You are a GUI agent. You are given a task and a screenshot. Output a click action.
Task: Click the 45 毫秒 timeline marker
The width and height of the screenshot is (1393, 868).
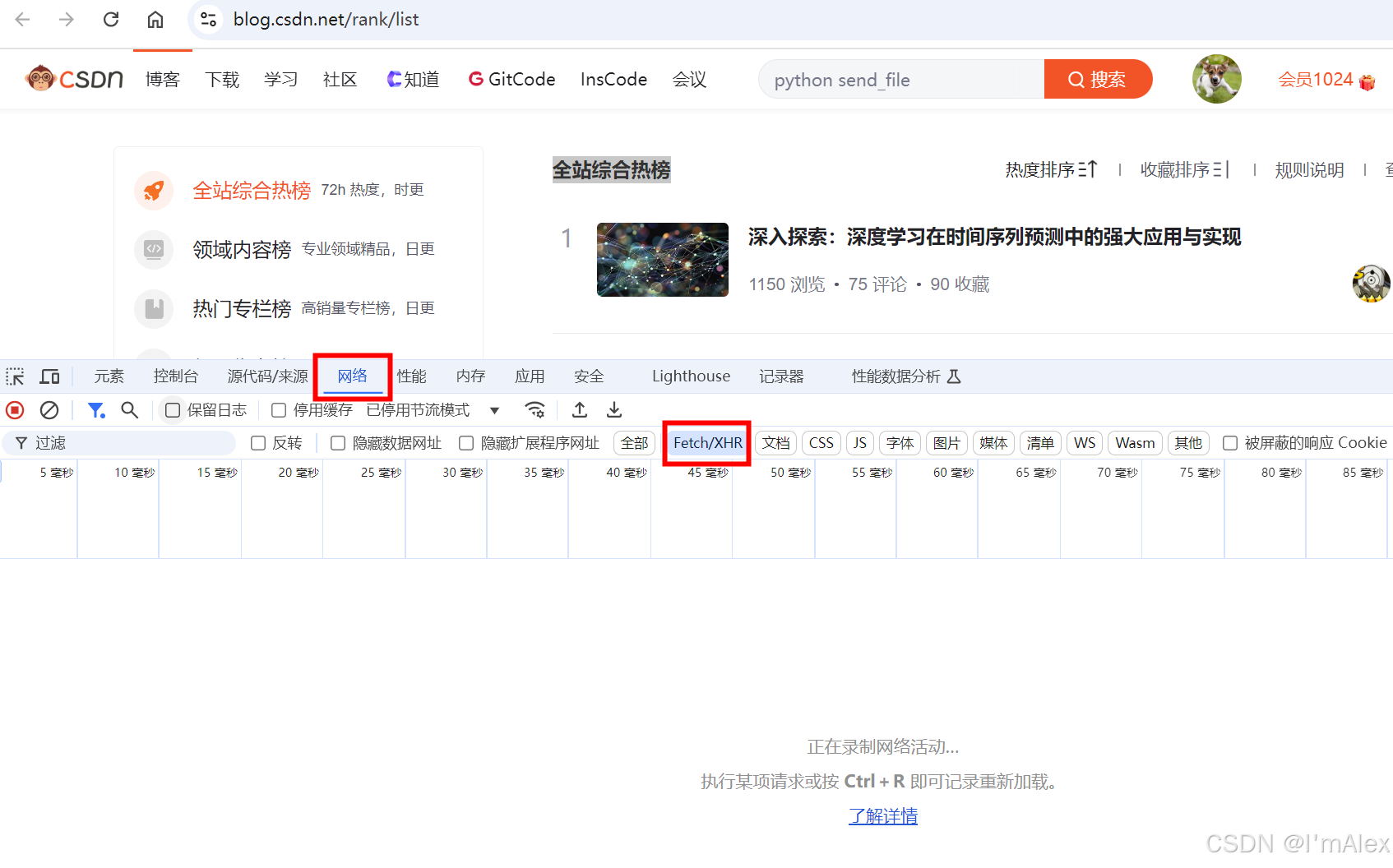707,473
